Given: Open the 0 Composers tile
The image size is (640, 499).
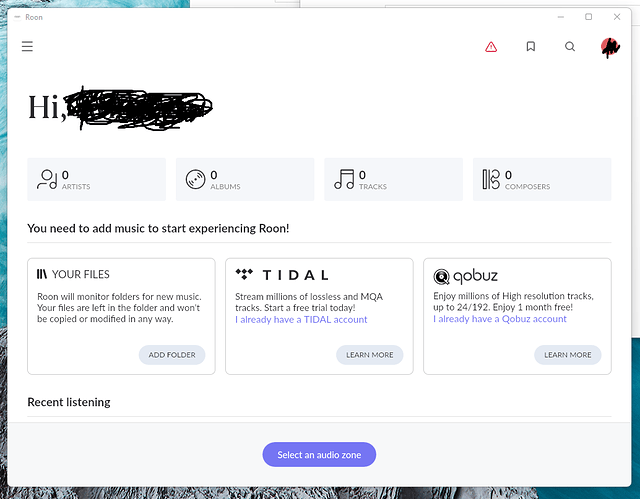Looking at the screenshot, I should click(542, 180).
